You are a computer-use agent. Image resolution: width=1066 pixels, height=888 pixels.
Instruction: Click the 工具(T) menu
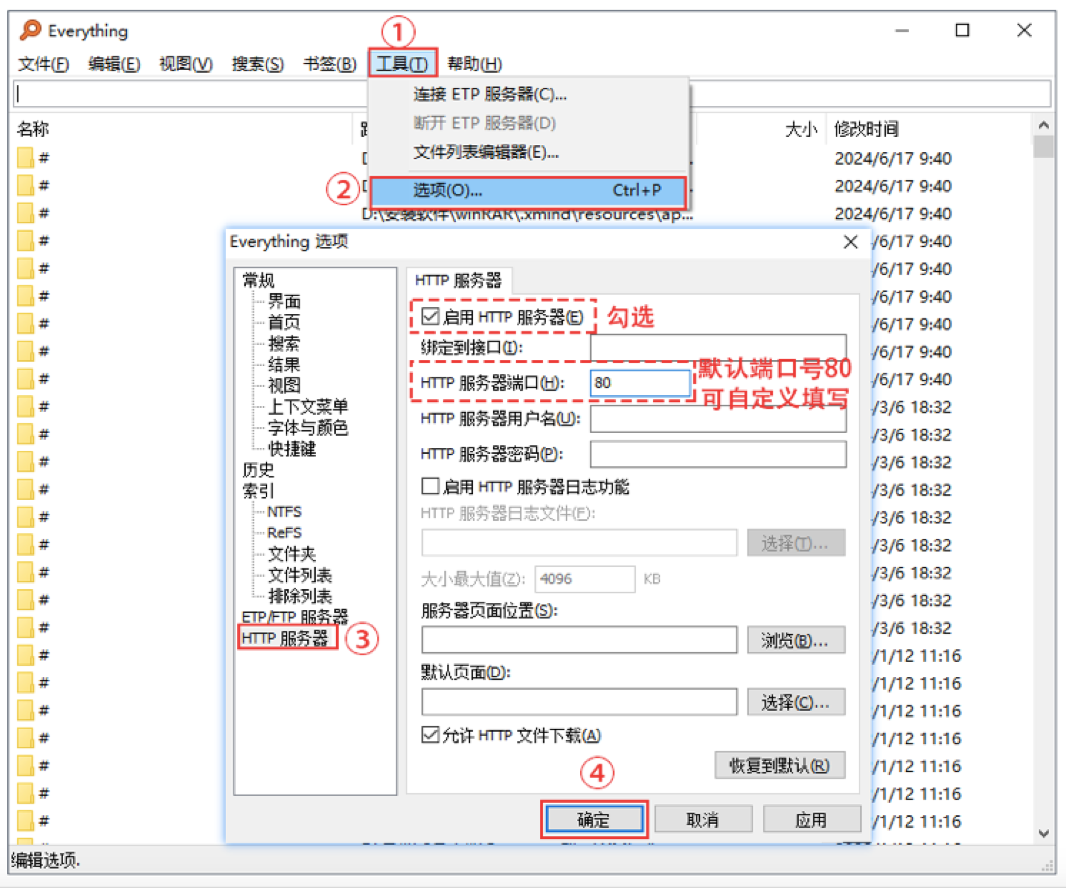(x=402, y=64)
